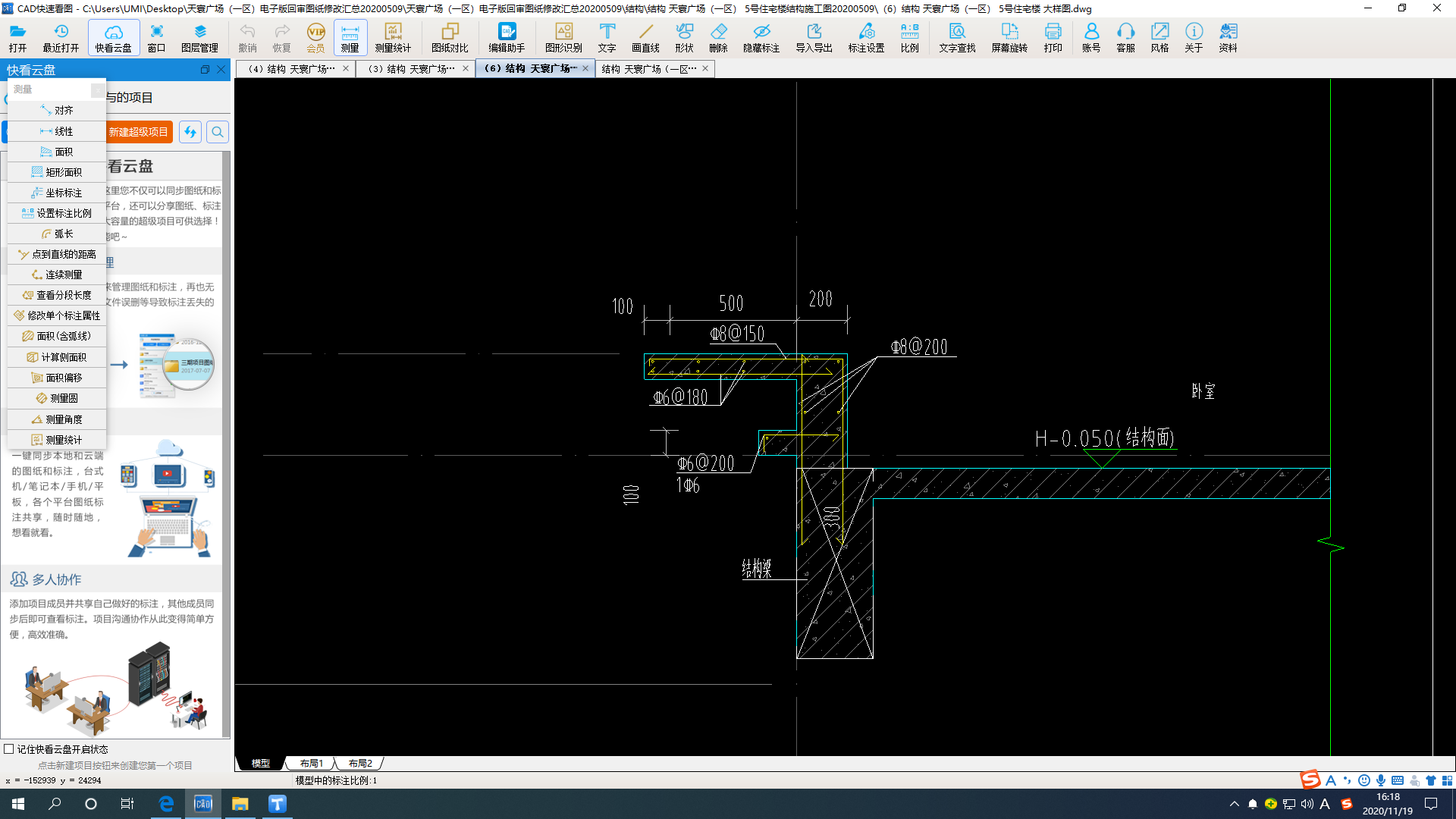Open the 资料 resources icon
The width and height of the screenshot is (1456, 819).
coord(1228,37)
